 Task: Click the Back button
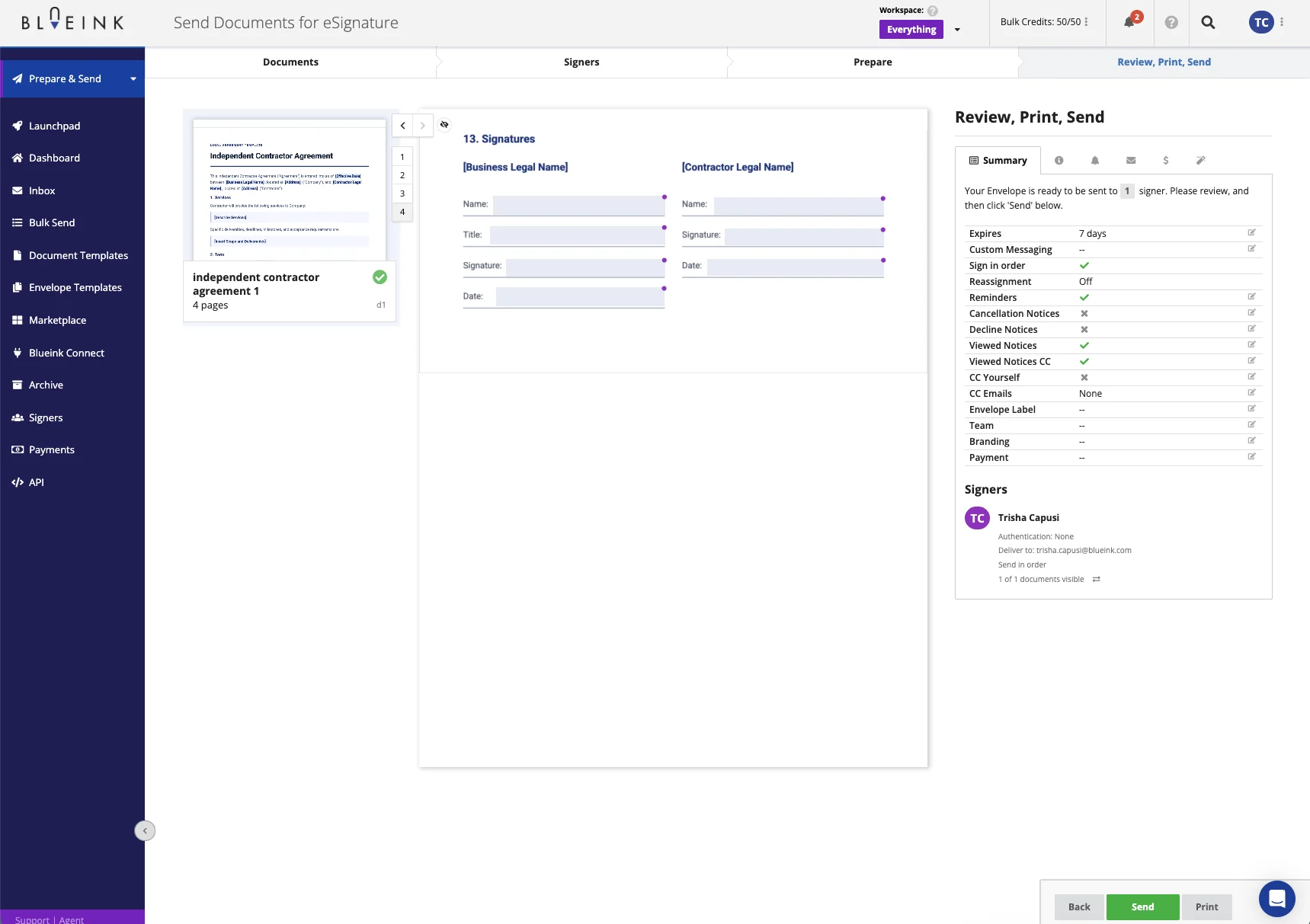click(1079, 906)
